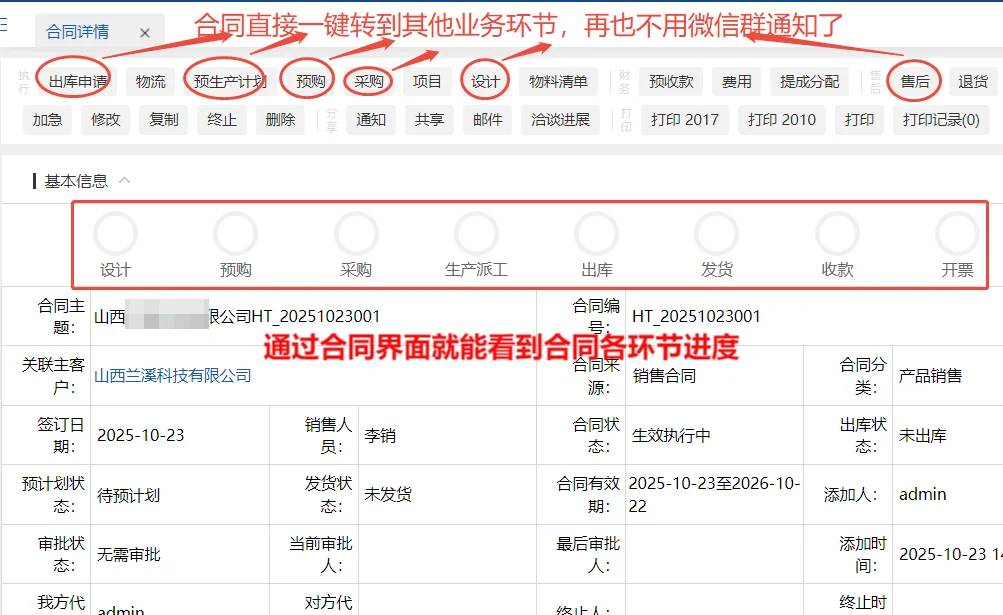1003x615 pixels.
Task: Click the 发货 progress stage icon
Action: point(715,233)
